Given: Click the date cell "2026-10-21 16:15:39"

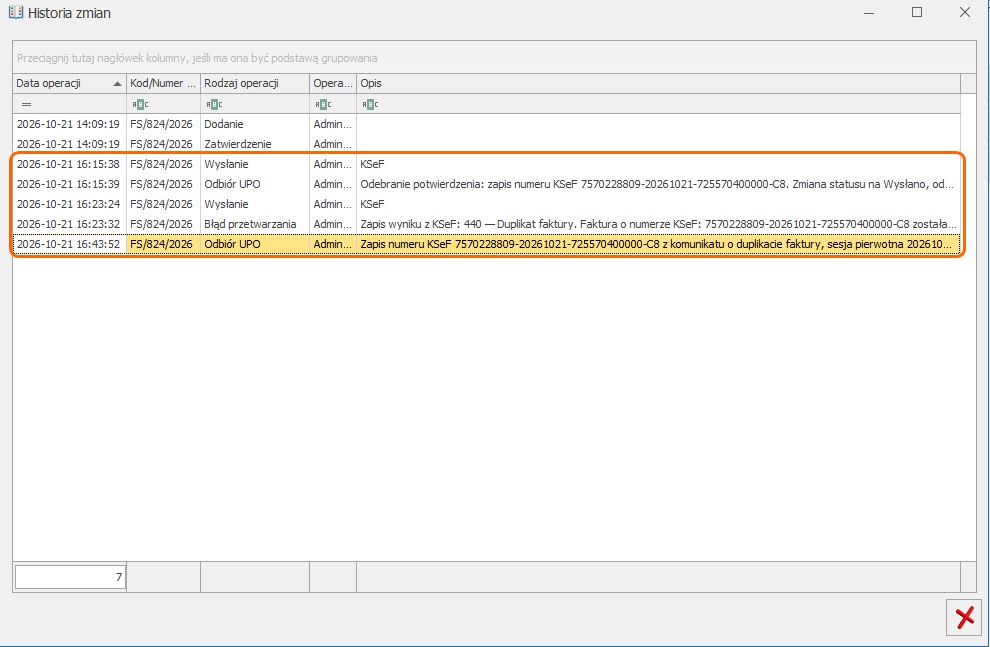Looking at the screenshot, I should [x=69, y=184].
